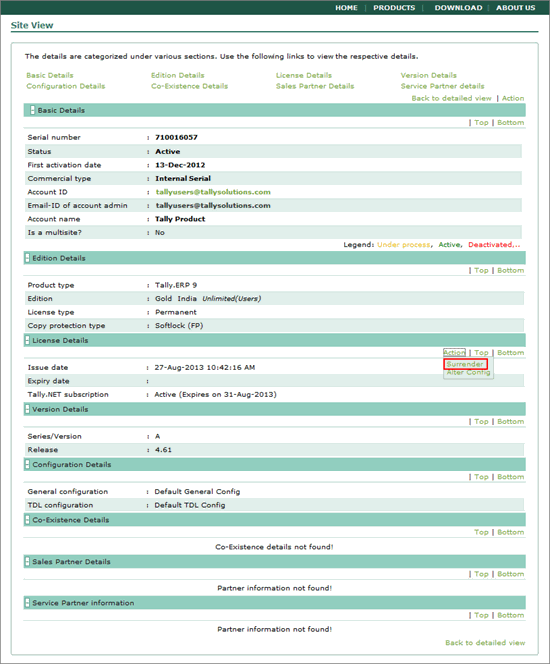This screenshot has height=664, width=550.
Task: Click Bottom link under Basic Details
Action: [x=510, y=122]
